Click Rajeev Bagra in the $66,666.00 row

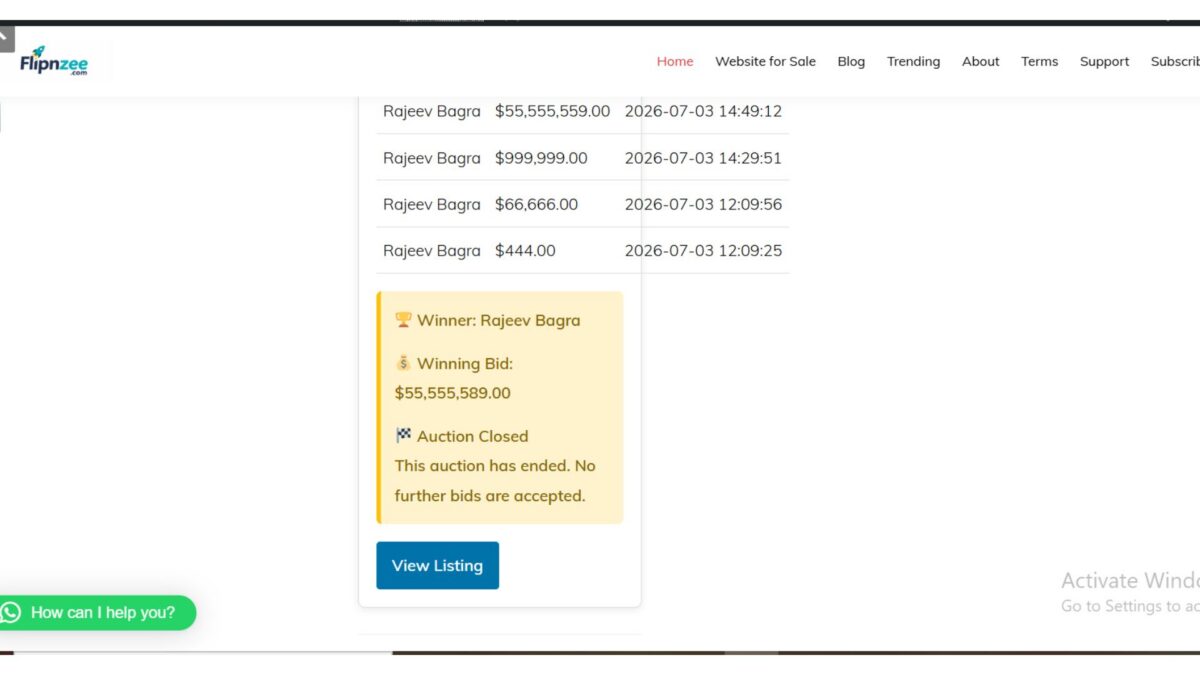point(432,204)
